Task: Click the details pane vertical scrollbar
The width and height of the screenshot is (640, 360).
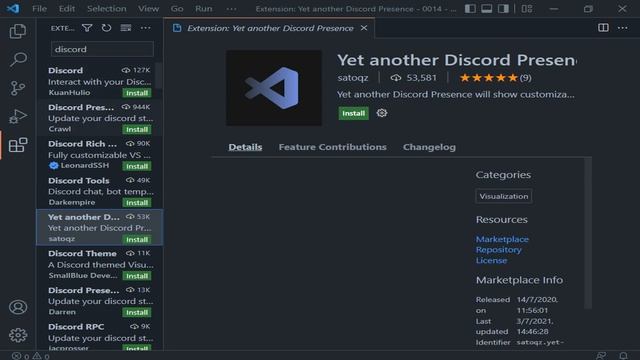Action: tap(588, 233)
